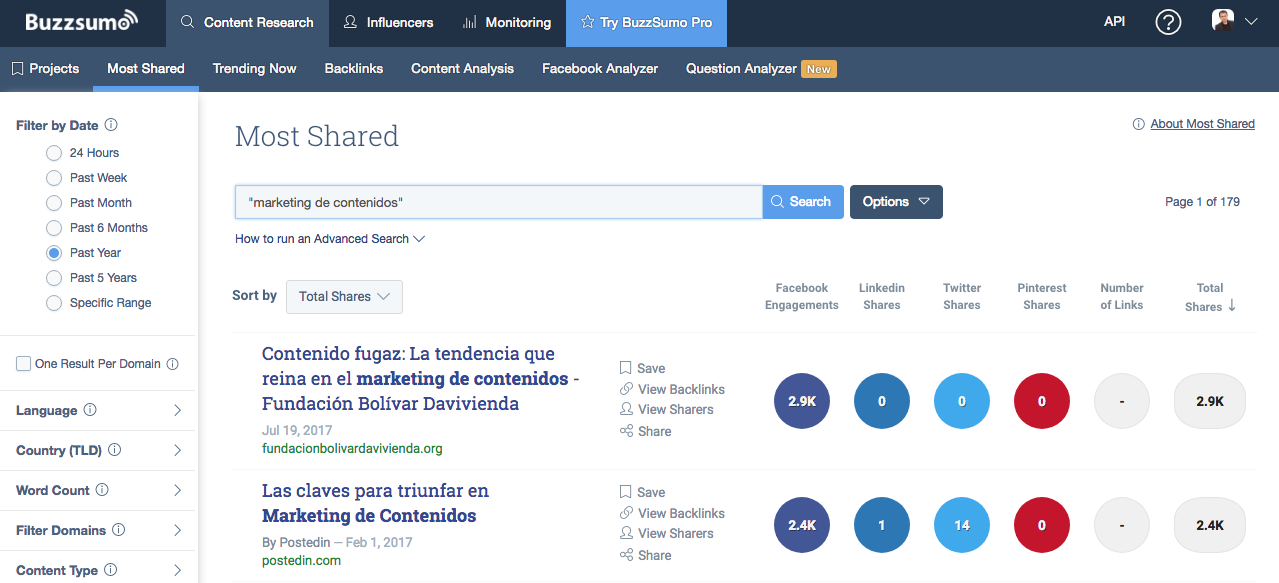Screen dimensions: 1279x583
Task: Enable One Result Per Domain checkbox
Action: pos(23,364)
